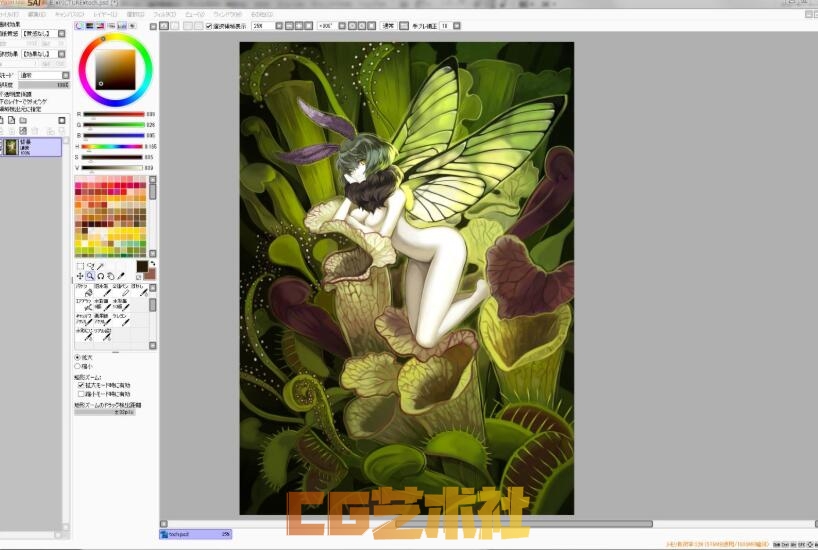Open the レイヤー Layer menu
This screenshot has width=818, height=550.
click(105, 15)
